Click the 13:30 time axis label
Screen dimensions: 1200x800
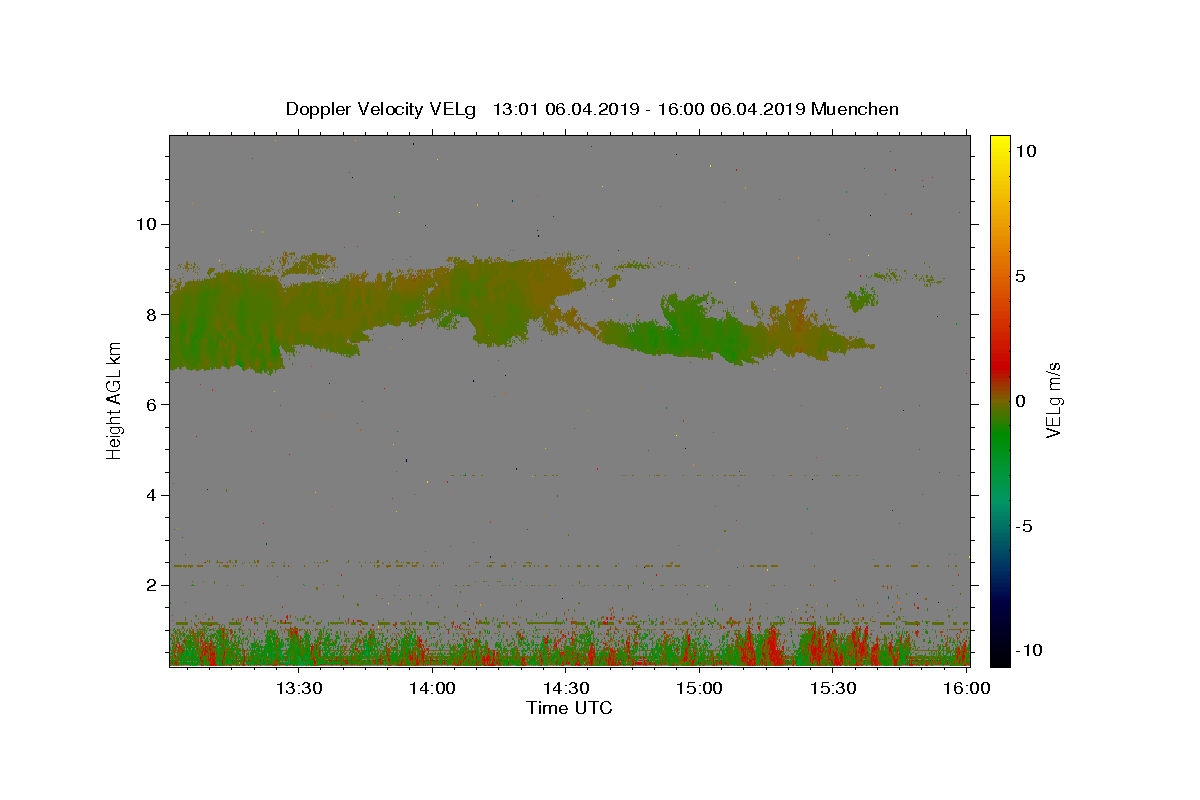[298, 688]
